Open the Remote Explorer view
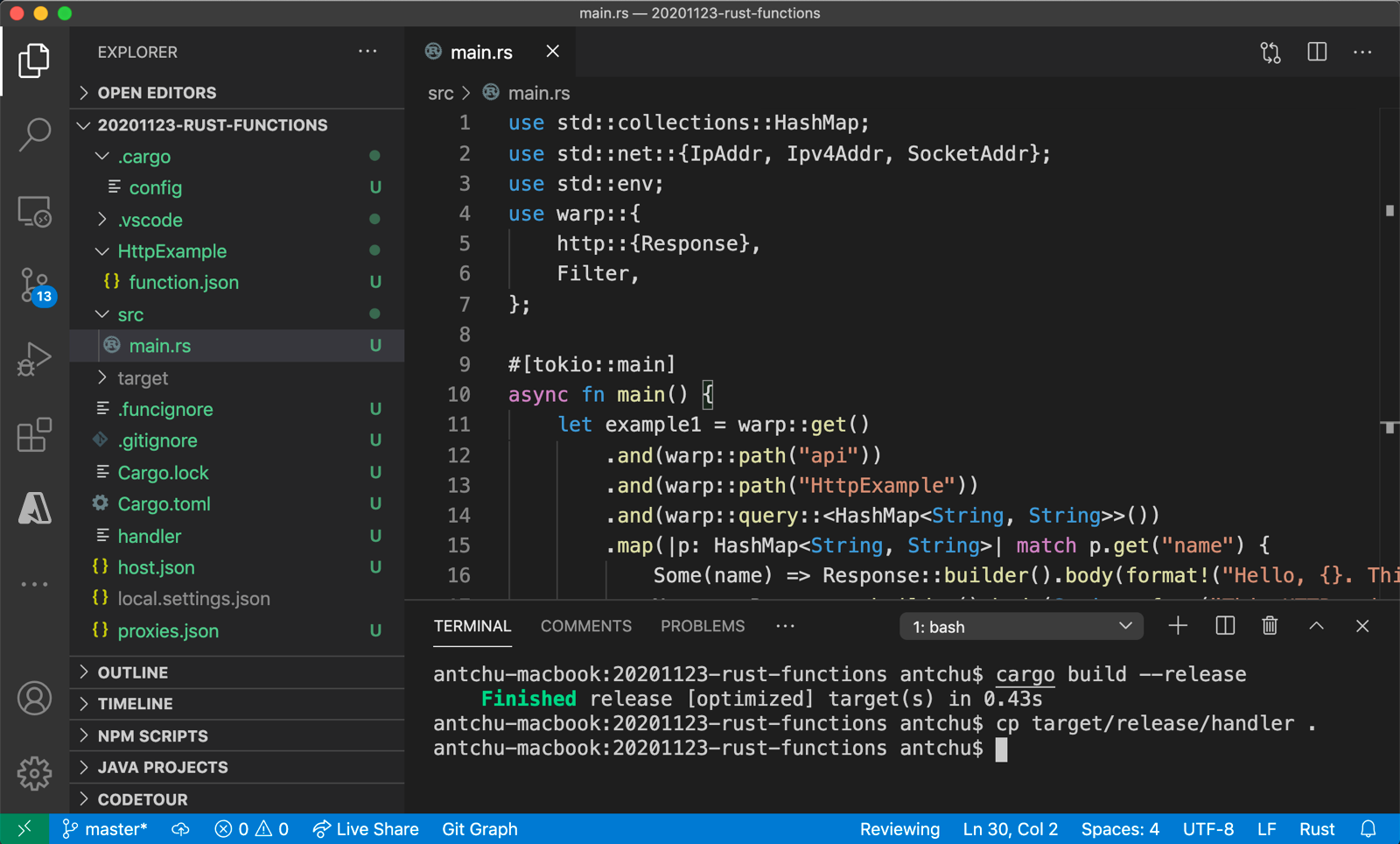 coord(34,210)
